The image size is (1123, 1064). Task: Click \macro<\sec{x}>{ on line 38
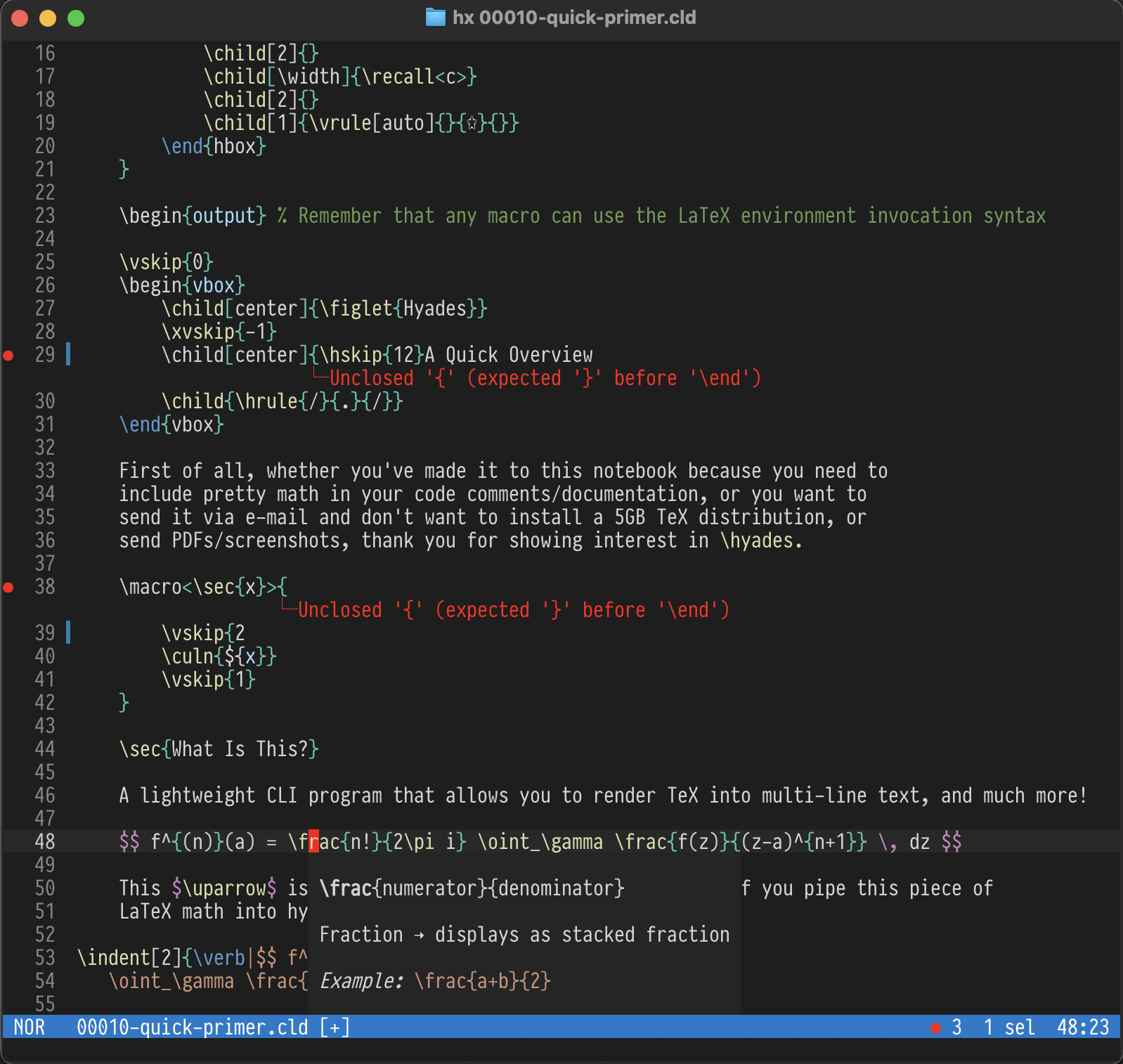pos(203,587)
